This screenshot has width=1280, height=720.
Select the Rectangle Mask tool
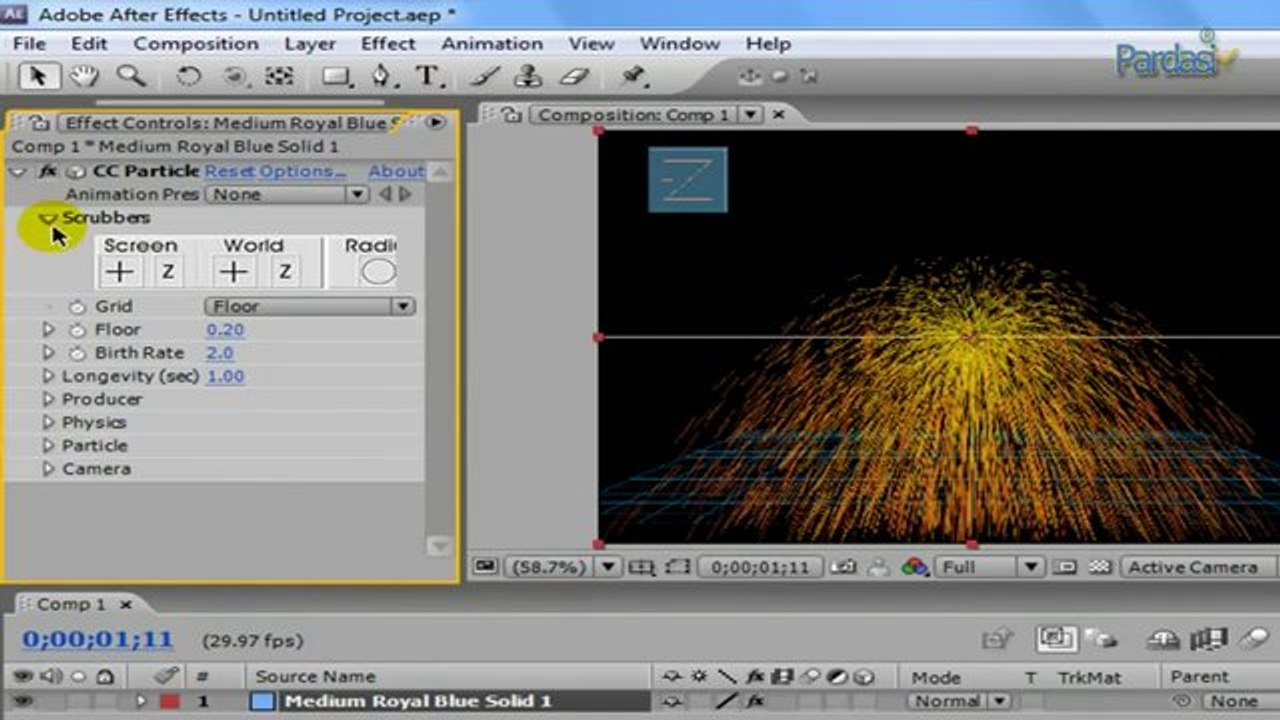[x=336, y=77]
